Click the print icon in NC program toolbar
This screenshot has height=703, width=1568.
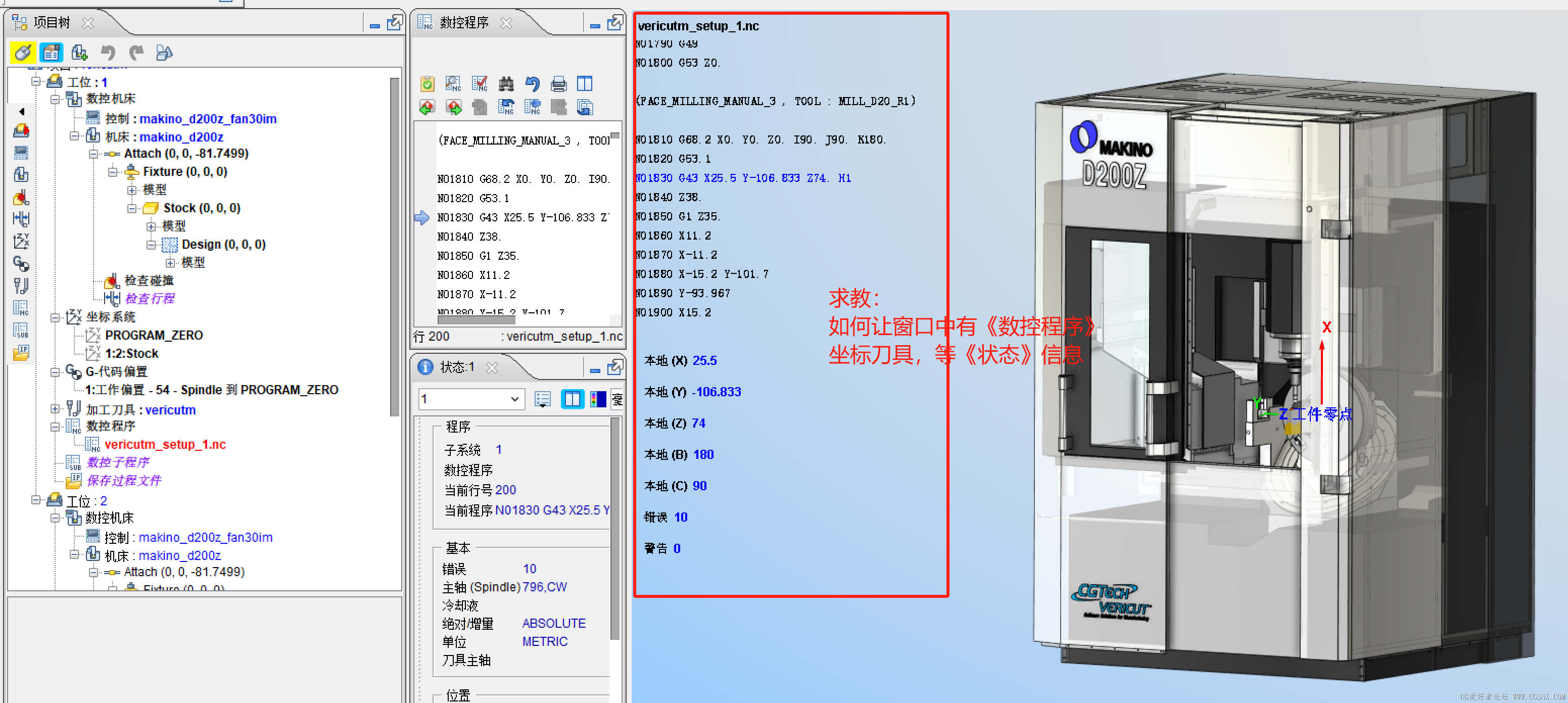(558, 83)
